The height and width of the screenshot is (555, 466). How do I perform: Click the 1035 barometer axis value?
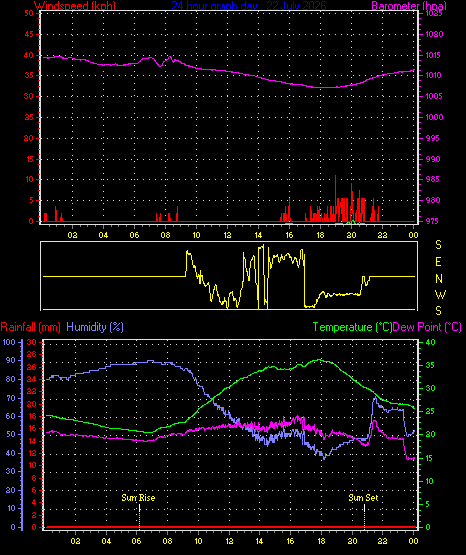434,13
